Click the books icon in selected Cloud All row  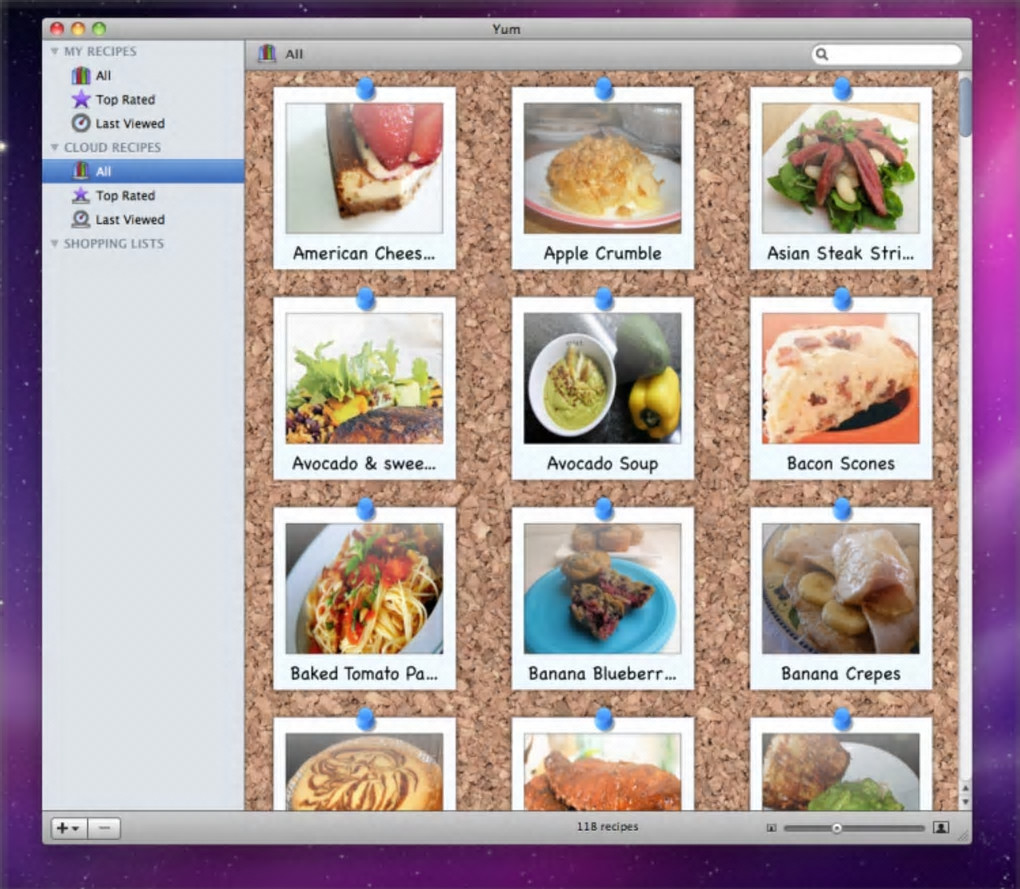click(x=81, y=171)
